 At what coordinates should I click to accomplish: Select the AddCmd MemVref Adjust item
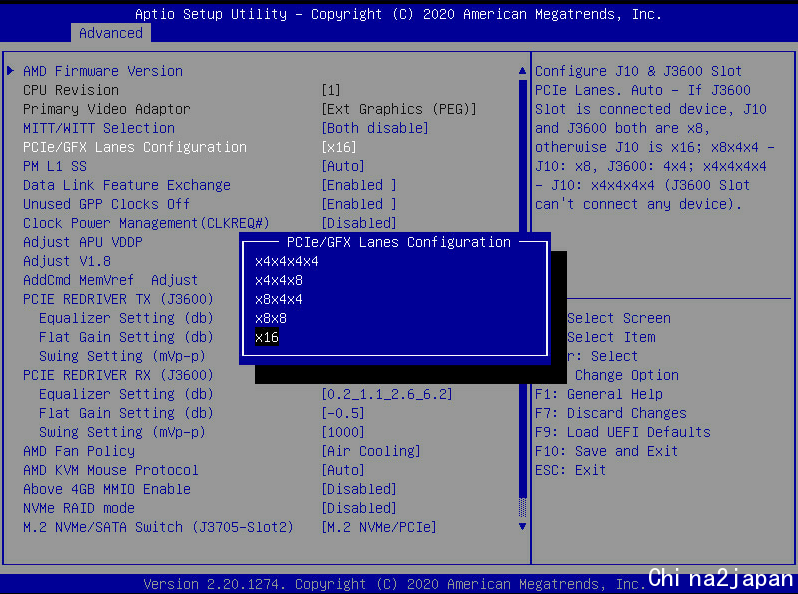[110, 280]
